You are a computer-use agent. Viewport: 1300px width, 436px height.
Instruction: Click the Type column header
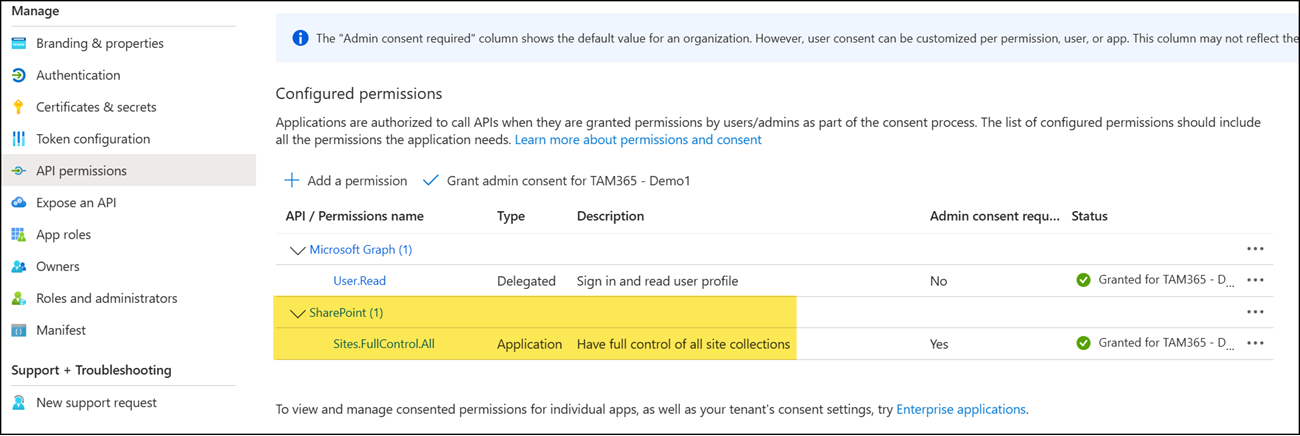tap(511, 216)
